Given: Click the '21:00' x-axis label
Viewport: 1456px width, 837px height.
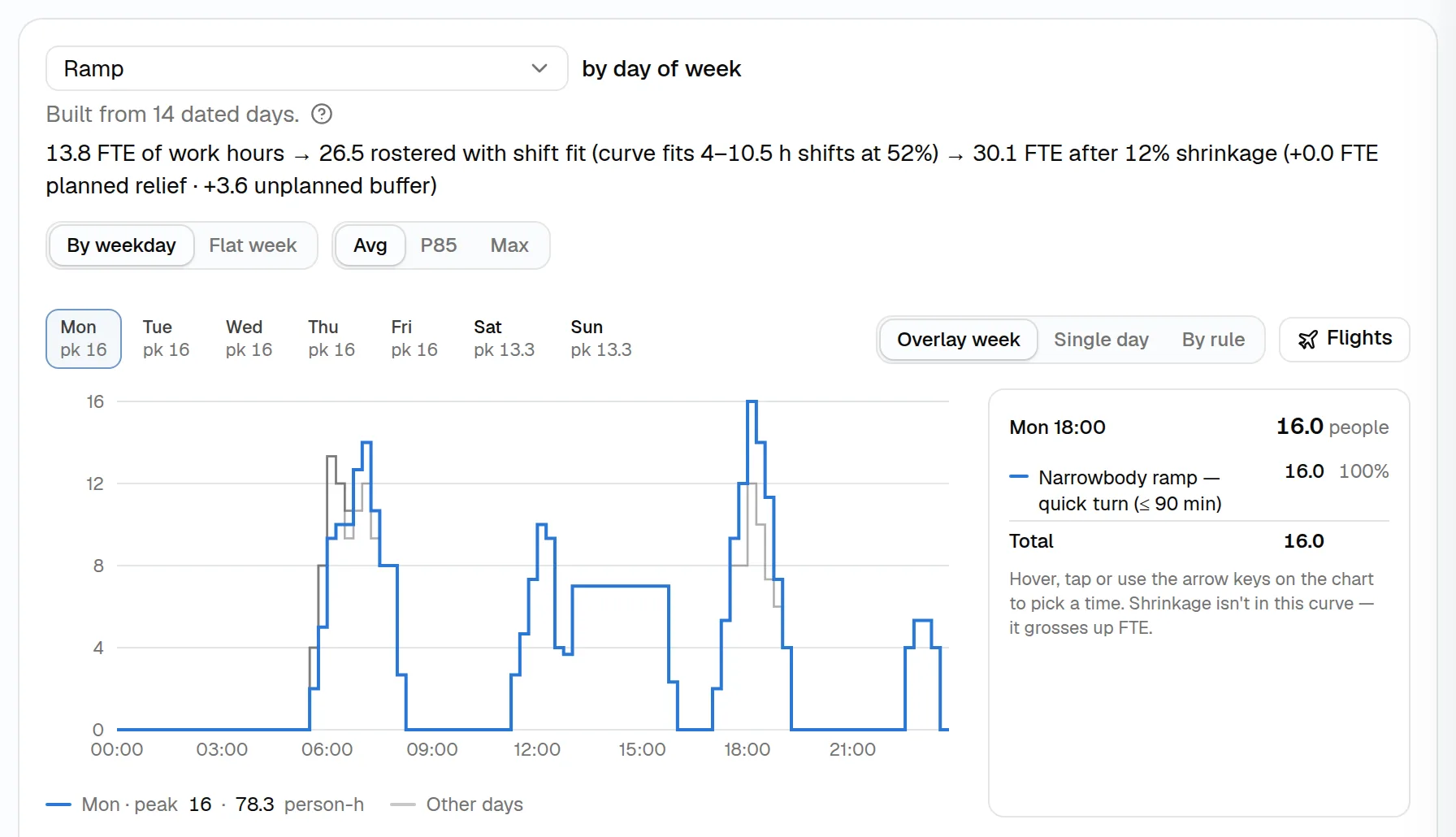Looking at the screenshot, I should [x=852, y=749].
